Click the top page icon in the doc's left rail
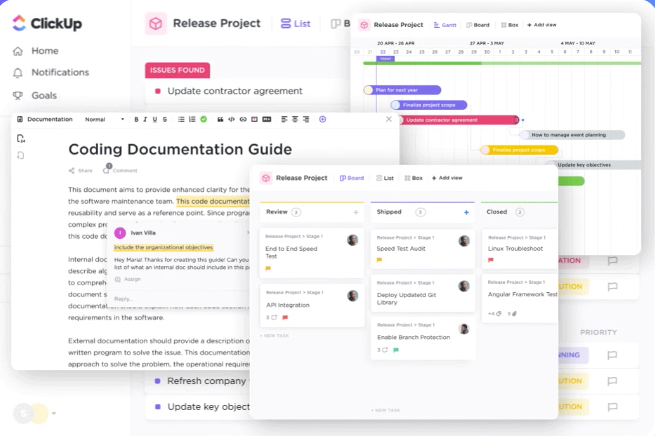The width and height of the screenshot is (655, 436). [20, 138]
